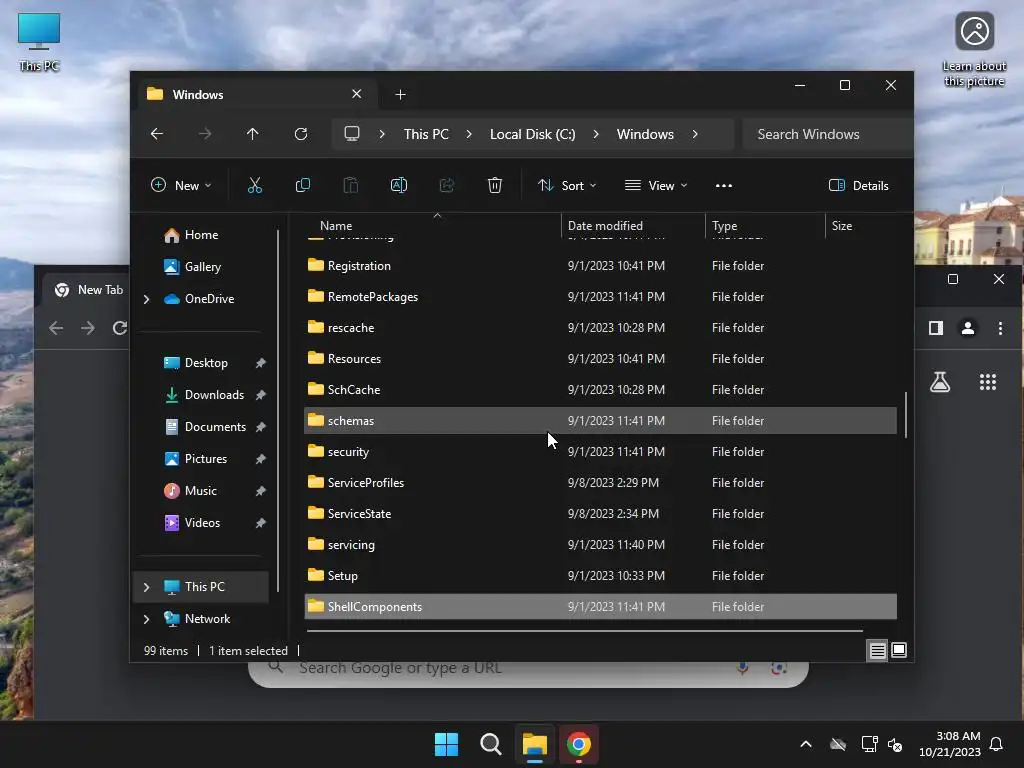Select the RemotePackages folder
The width and height of the screenshot is (1024, 768).
pos(600,296)
